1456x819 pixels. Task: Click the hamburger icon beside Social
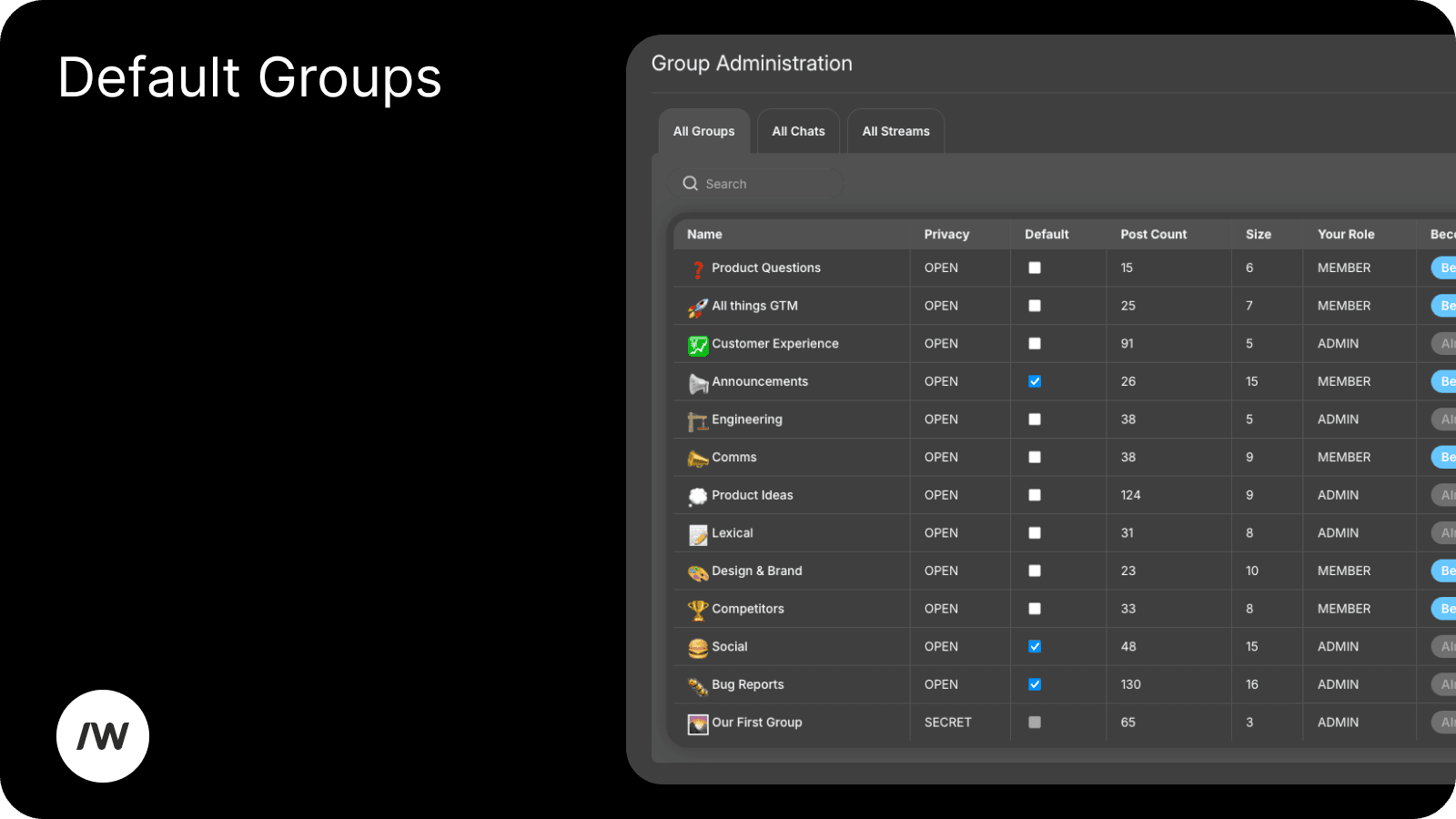coord(697,646)
